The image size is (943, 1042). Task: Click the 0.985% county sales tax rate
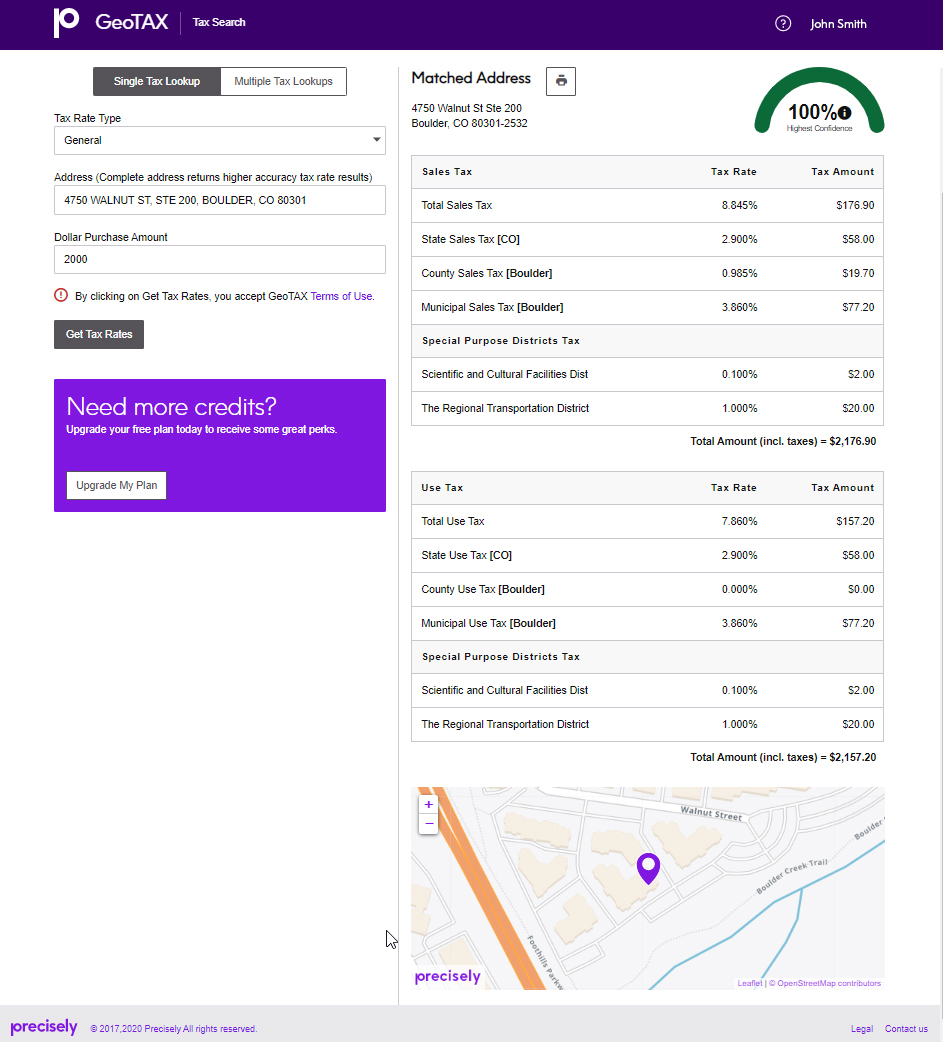(x=740, y=273)
